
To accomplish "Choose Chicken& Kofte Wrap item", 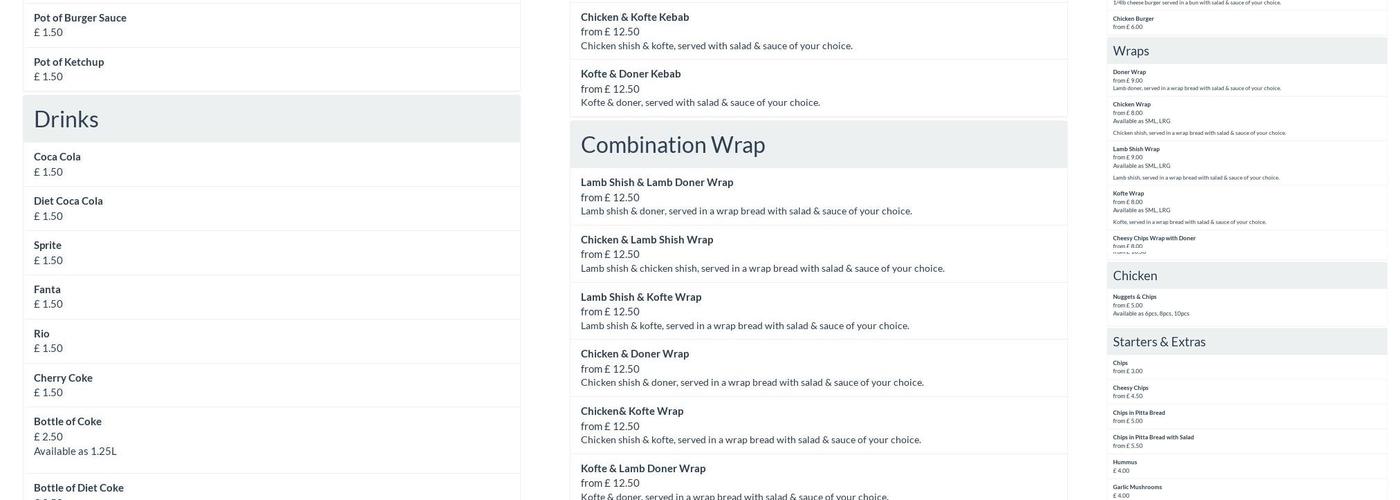I will pyautogui.click(x=818, y=425).
